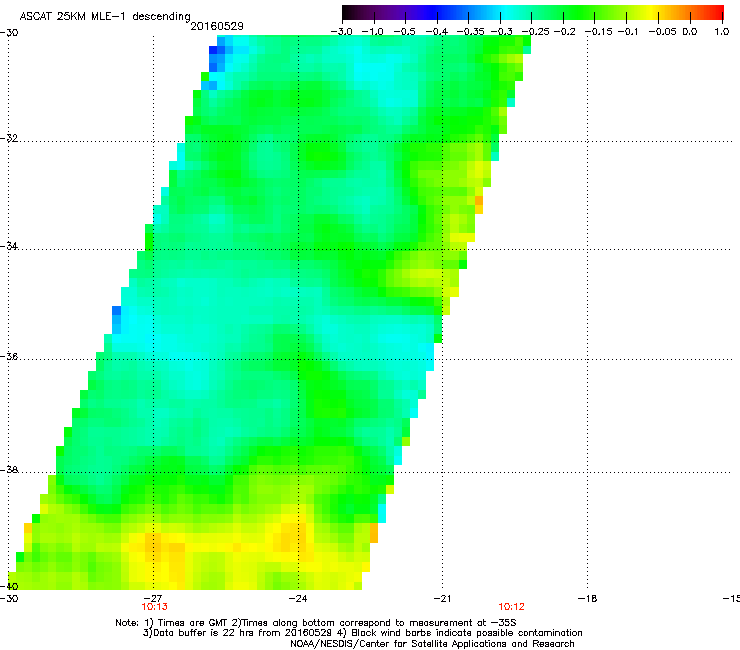Click the colorbar's -0.2 tick label
The image size is (740, 650).
coord(564,32)
